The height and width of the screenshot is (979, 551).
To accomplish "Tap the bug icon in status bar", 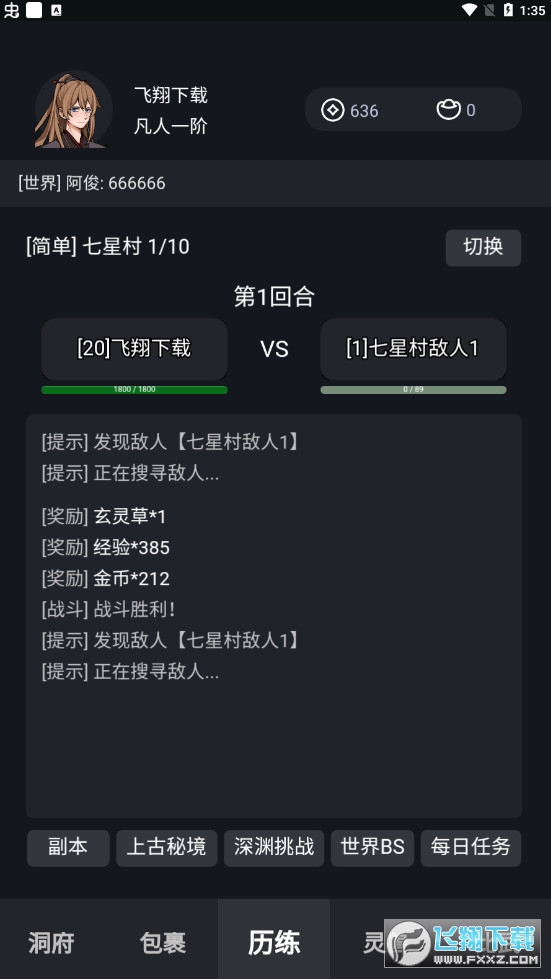I will pos(11,10).
